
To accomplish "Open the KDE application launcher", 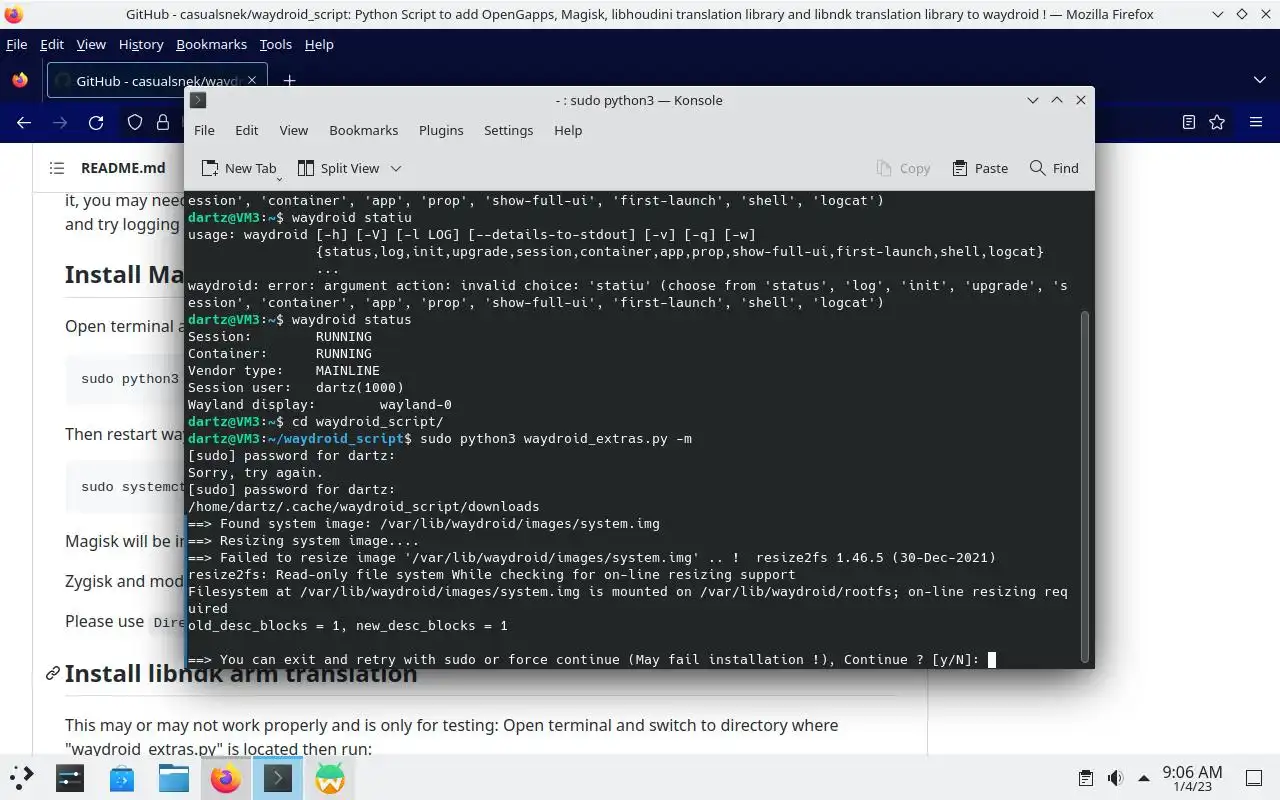I will coord(21,778).
